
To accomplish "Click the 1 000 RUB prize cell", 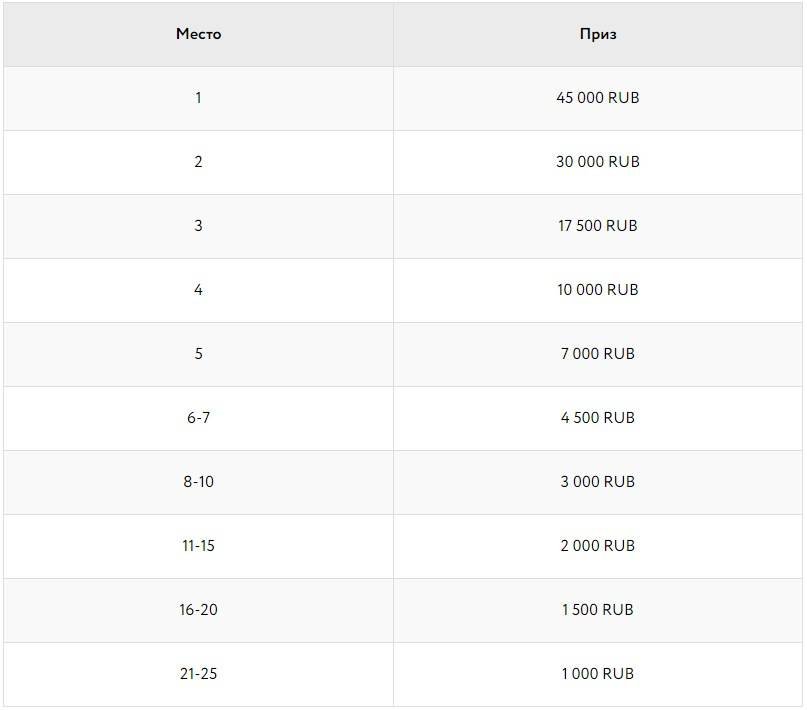I will click(x=598, y=674).
